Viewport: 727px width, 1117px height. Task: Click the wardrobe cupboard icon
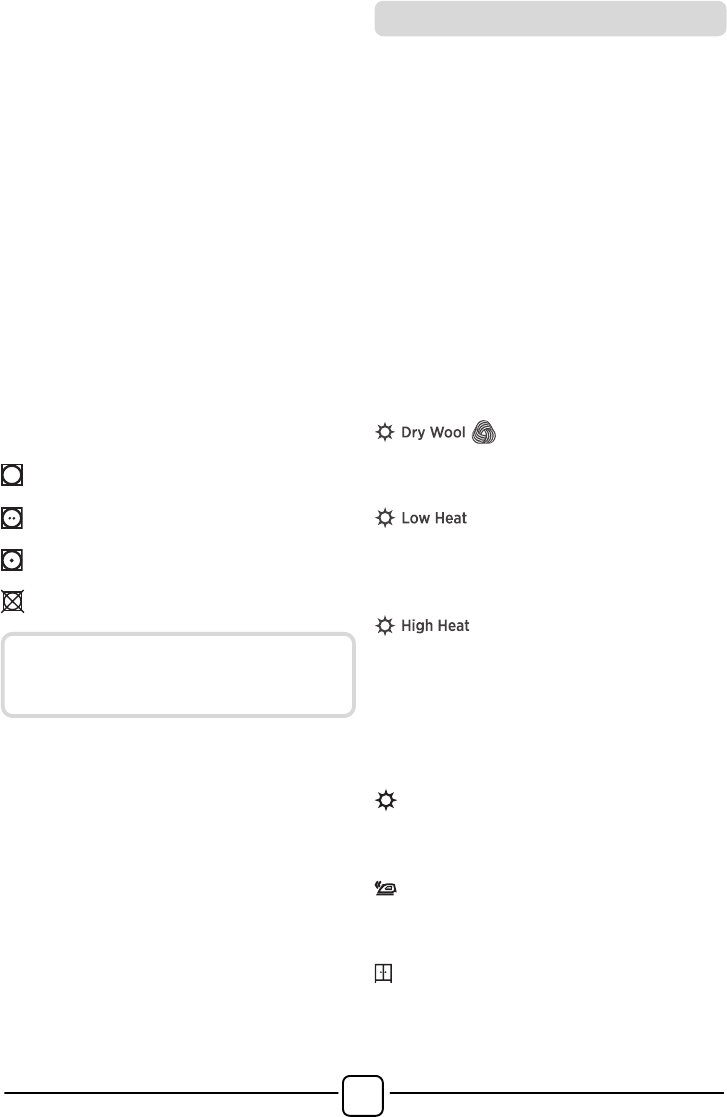384,973
